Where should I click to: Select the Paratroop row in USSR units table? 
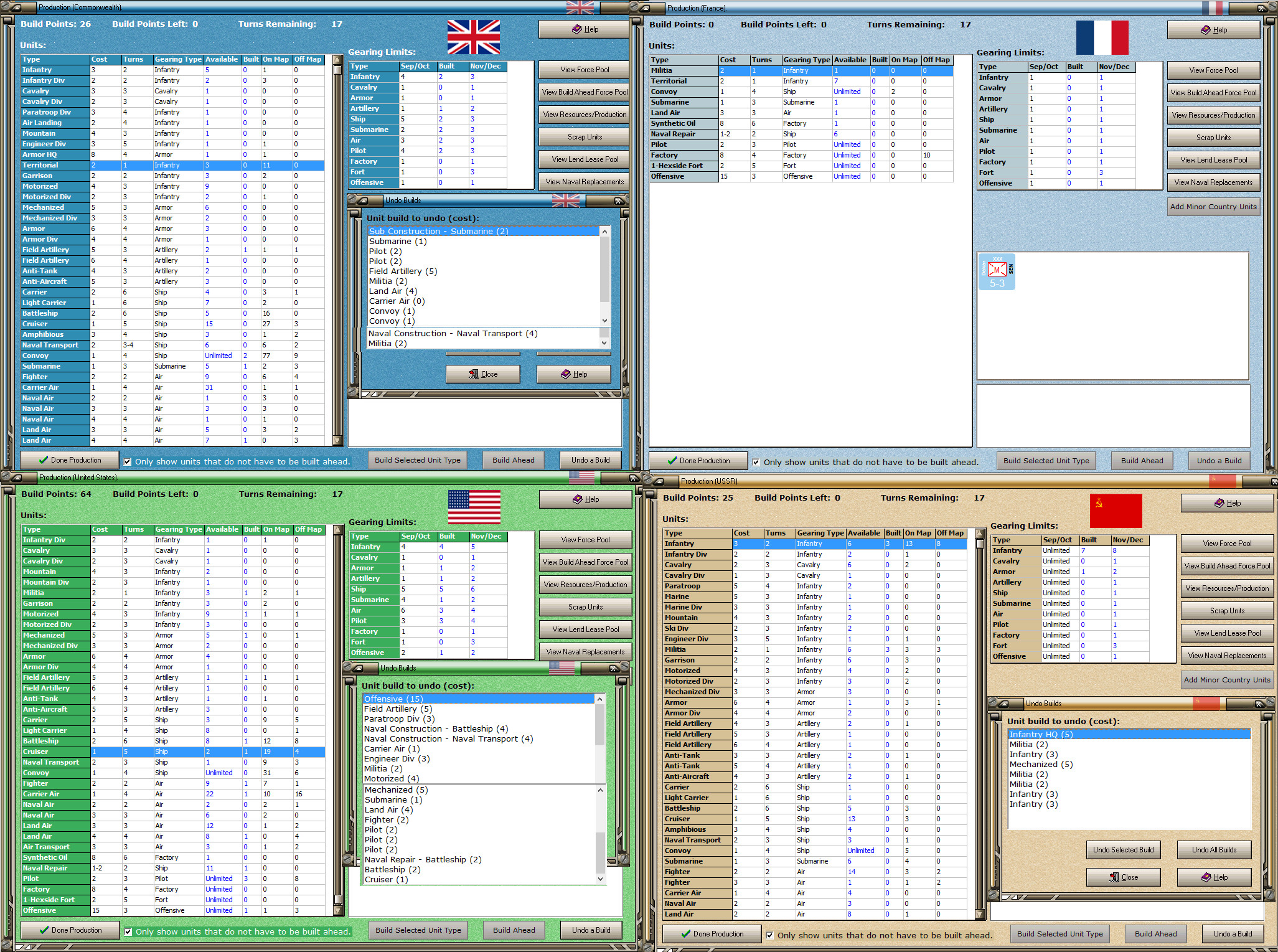[x=815, y=587]
